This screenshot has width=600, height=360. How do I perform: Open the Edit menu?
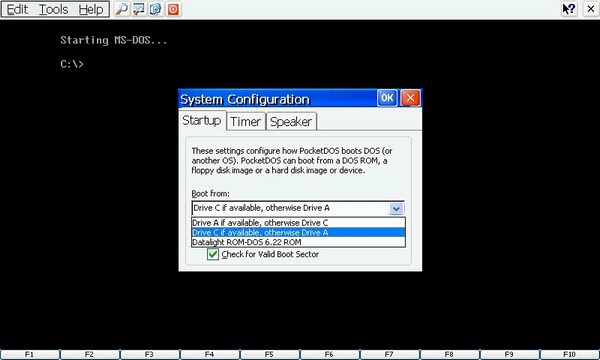17,9
